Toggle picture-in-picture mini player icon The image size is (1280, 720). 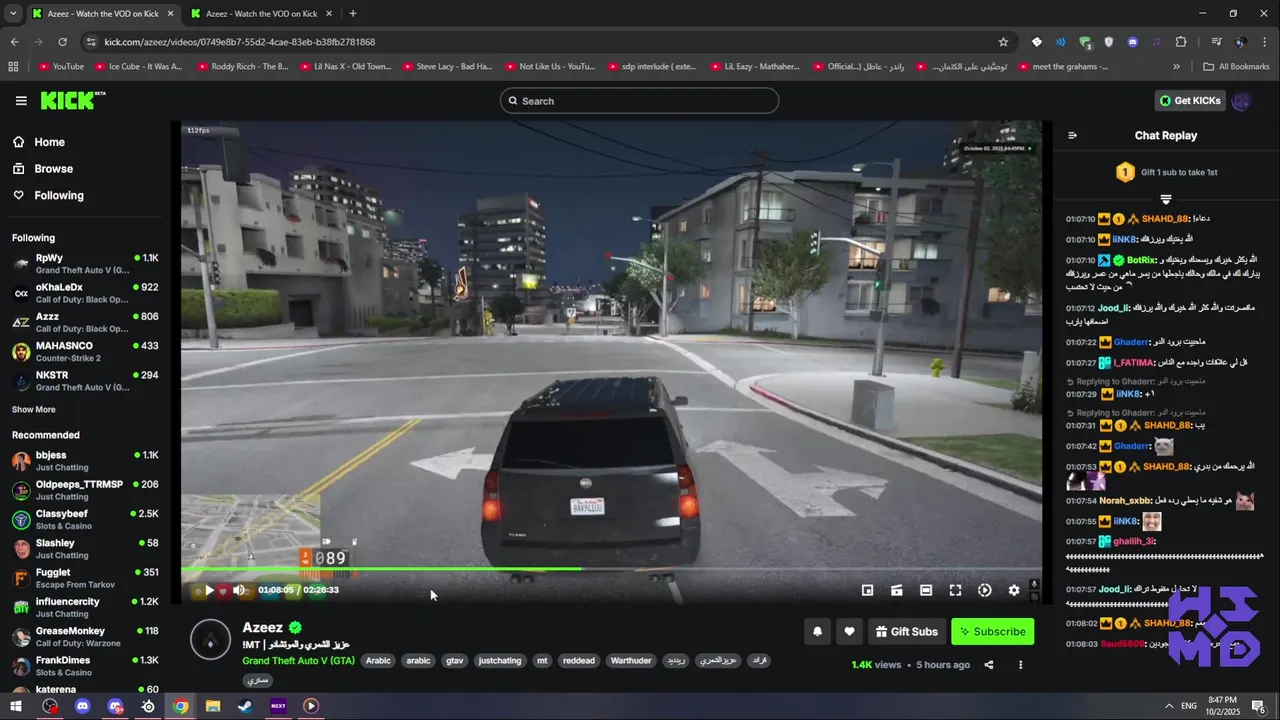pyautogui.click(x=867, y=590)
